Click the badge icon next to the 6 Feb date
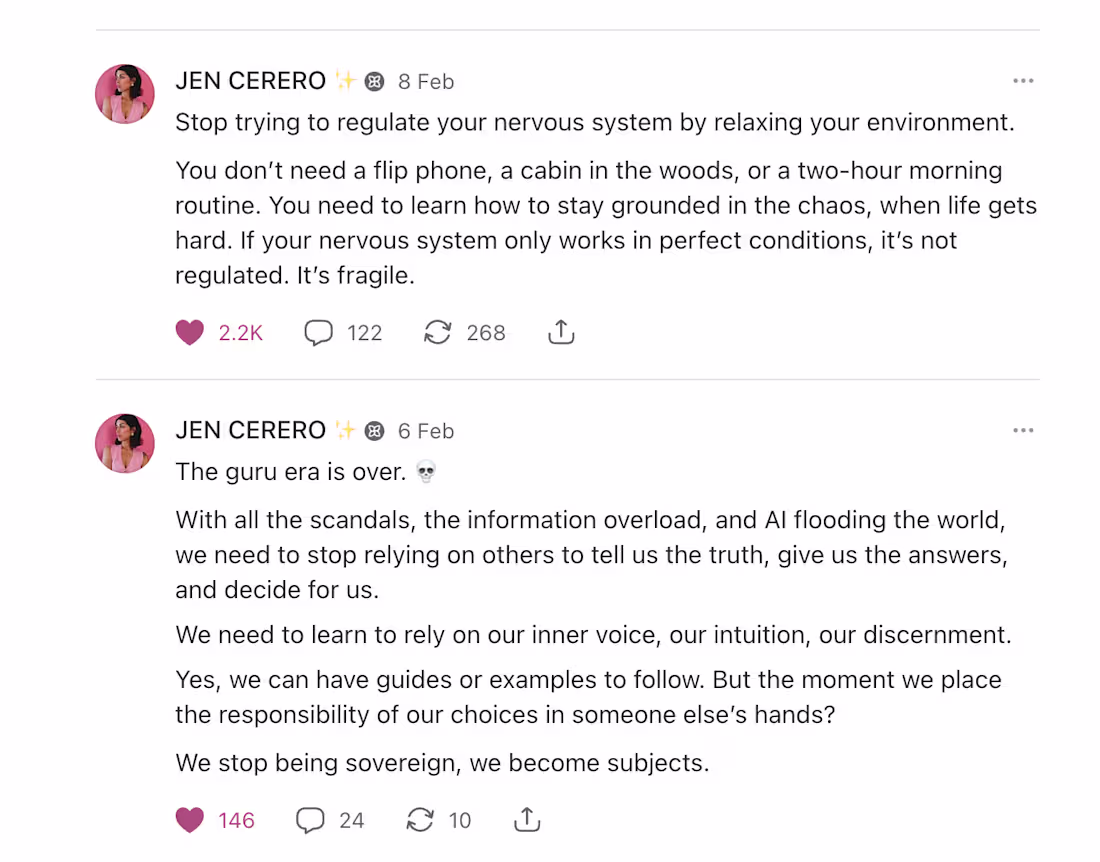 click(x=375, y=431)
